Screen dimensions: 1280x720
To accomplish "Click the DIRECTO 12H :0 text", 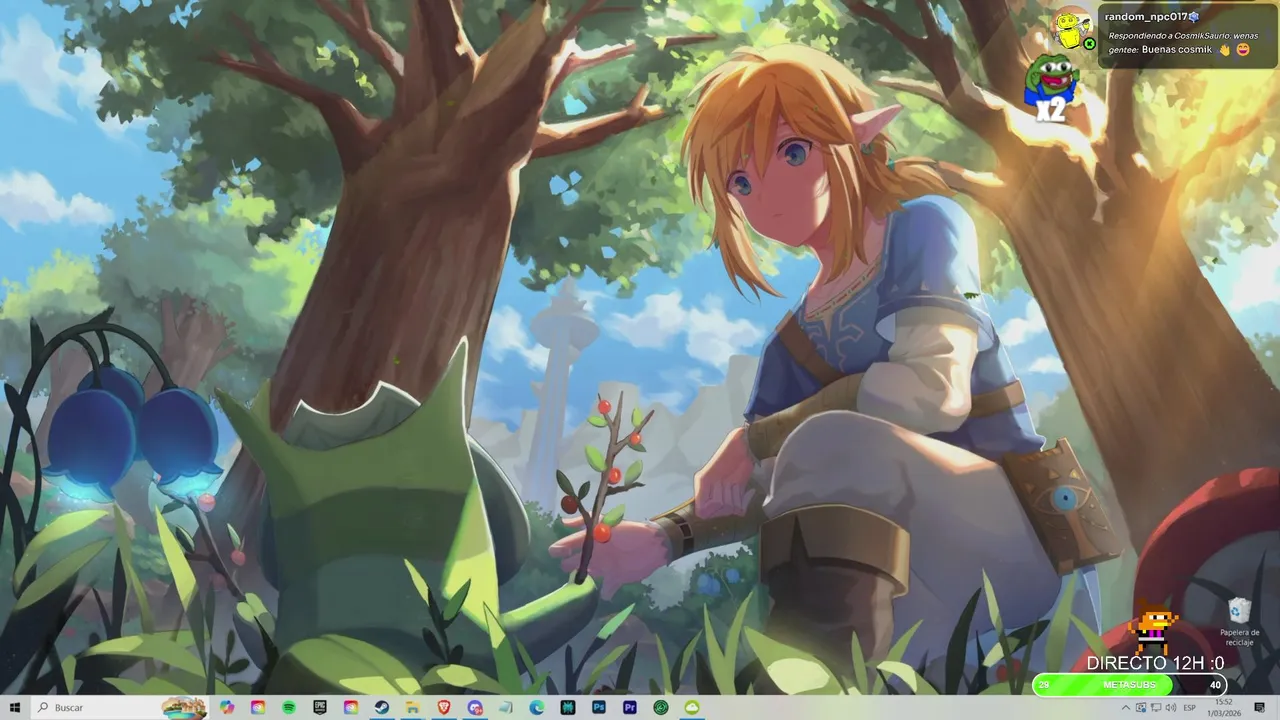I will tap(1155, 663).
